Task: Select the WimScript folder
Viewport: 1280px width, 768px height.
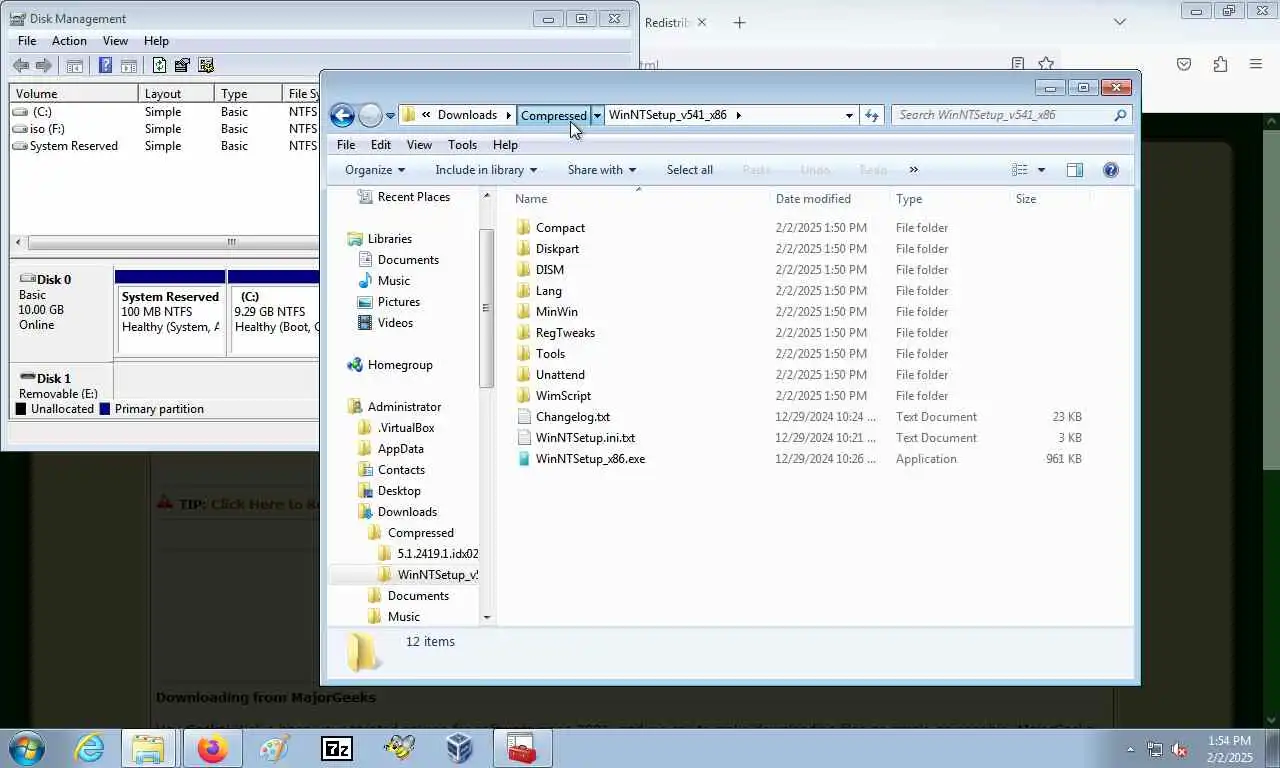Action: pos(563,396)
